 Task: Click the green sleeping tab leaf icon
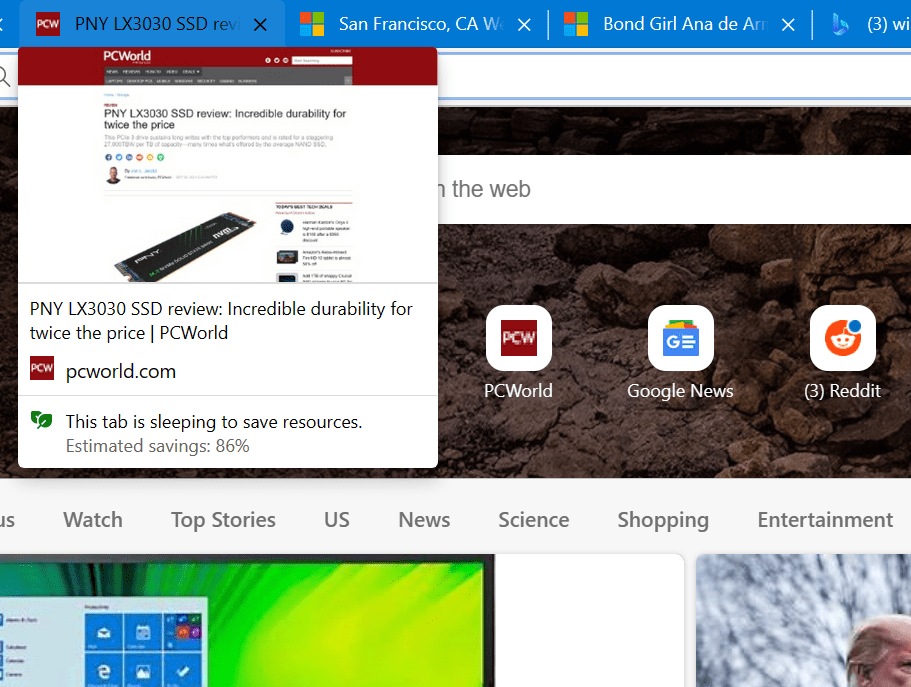click(x=41, y=419)
